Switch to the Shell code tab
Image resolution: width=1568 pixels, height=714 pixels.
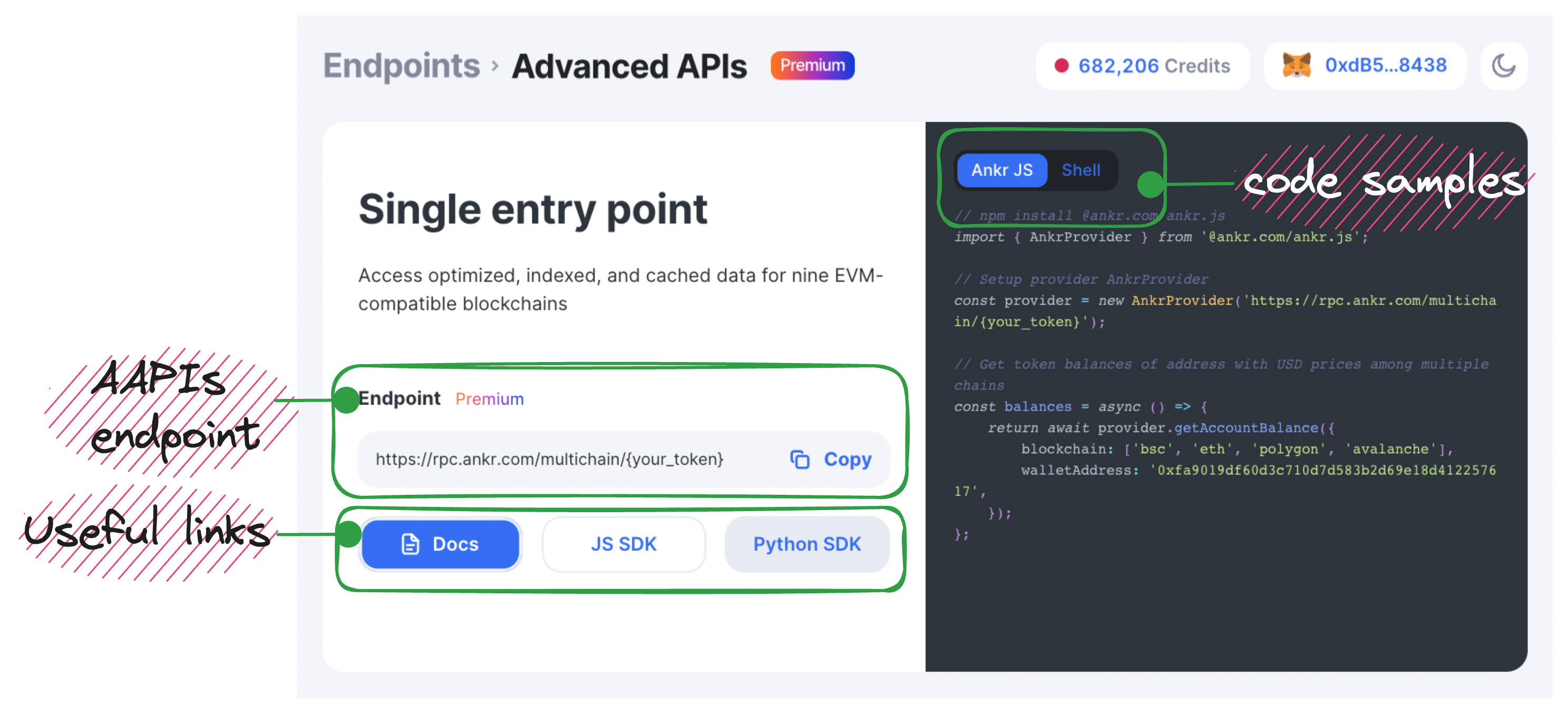(x=1080, y=170)
